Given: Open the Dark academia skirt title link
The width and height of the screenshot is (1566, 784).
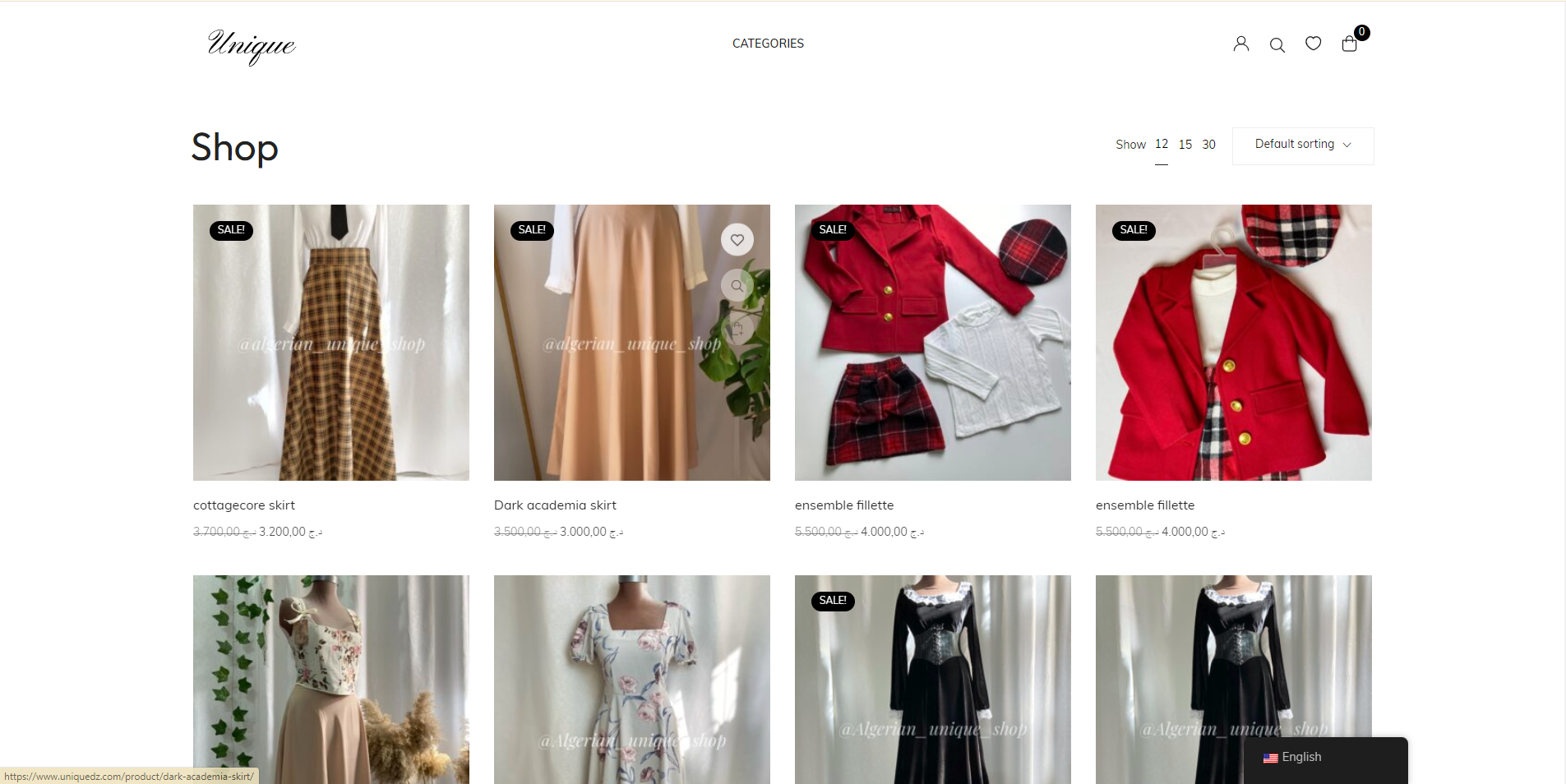Looking at the screenshot, I should click(x=555, y=505).
